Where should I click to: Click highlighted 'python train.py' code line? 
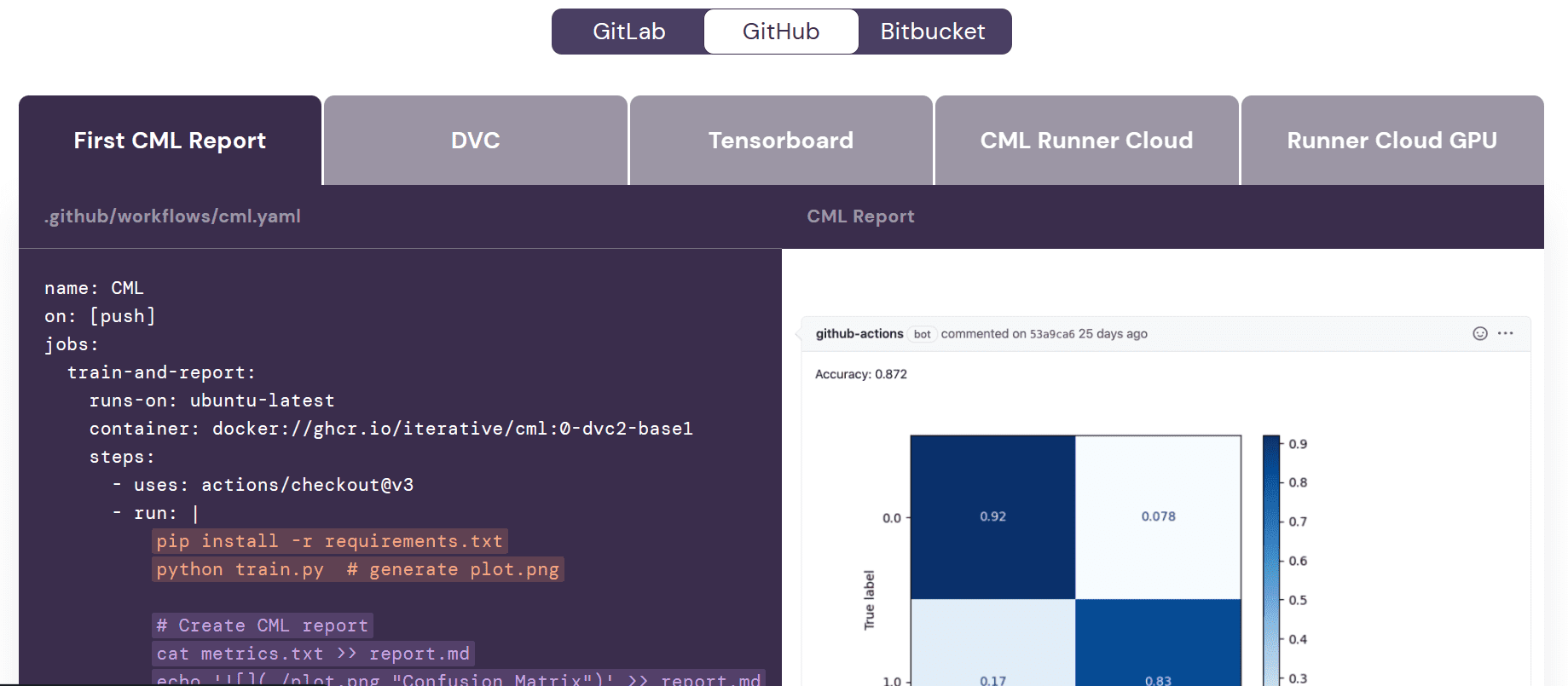[x=358, y=569]
